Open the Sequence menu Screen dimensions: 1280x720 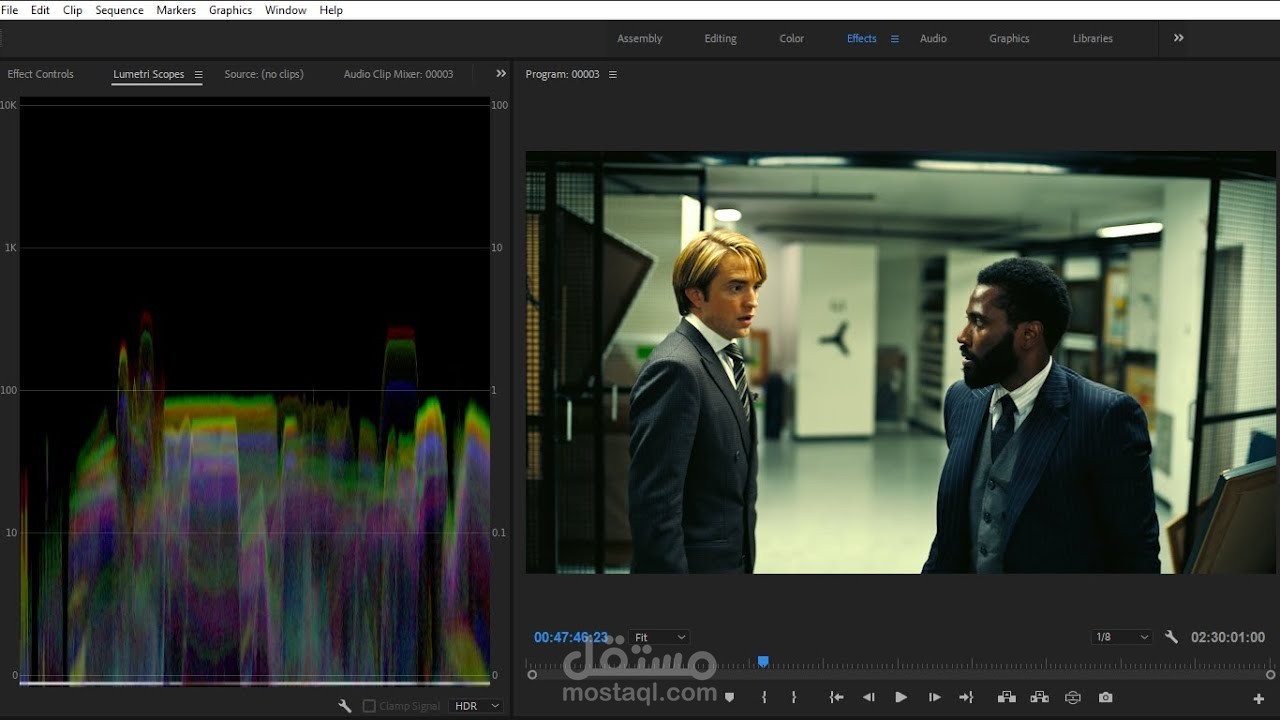119,10
